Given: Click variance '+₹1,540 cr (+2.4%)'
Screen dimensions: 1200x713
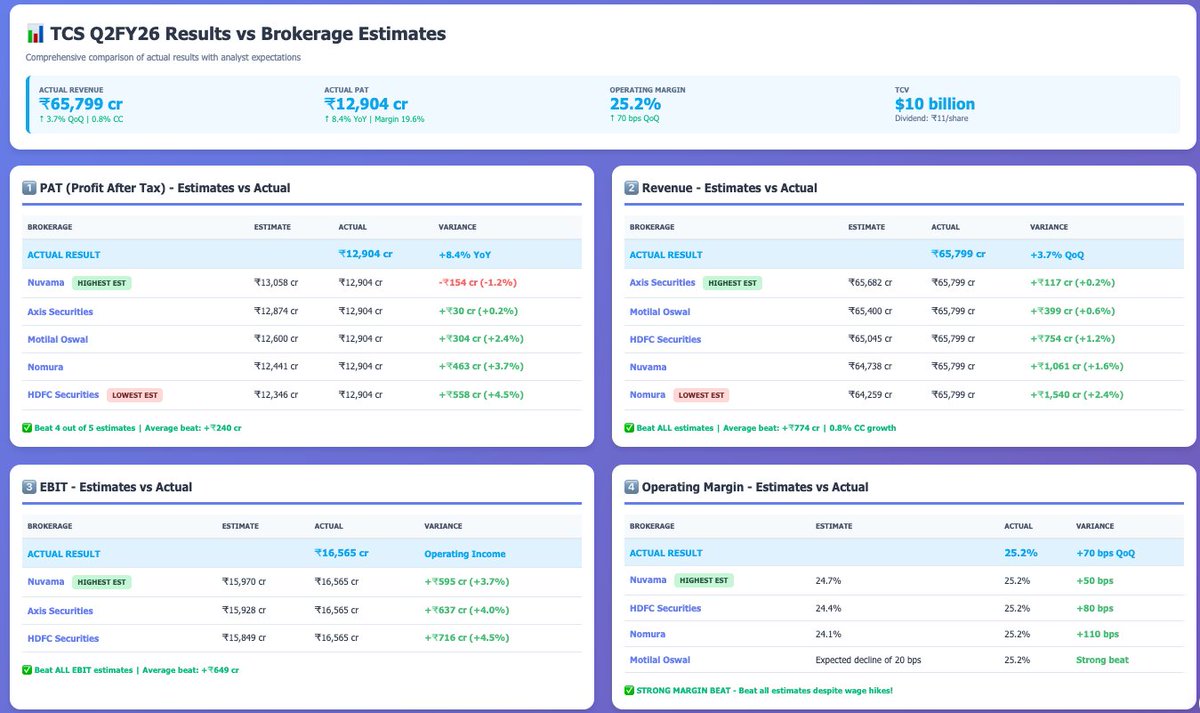Looking at the screenshot, I should 1076,395.
